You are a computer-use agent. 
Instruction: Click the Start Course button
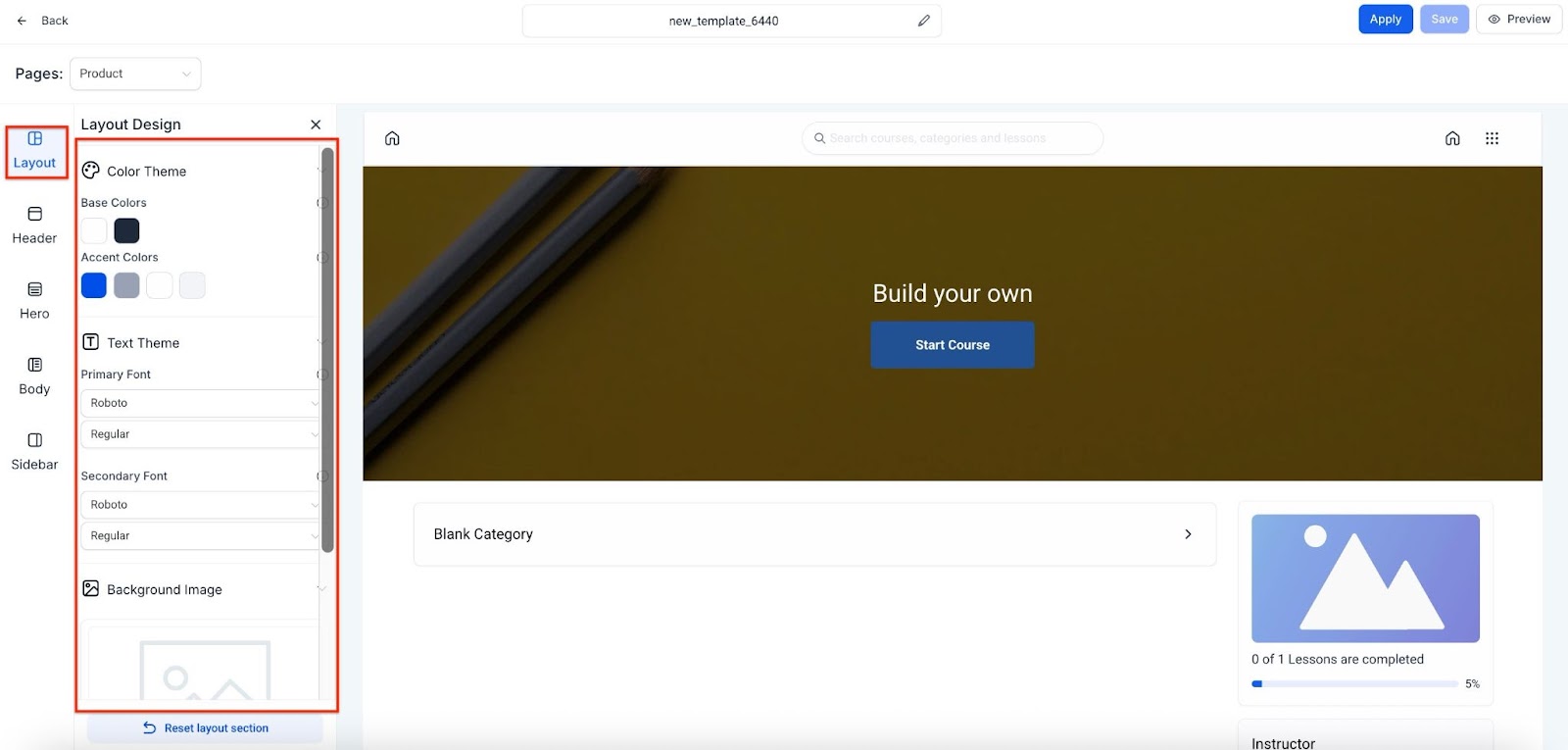pos(952,345)
